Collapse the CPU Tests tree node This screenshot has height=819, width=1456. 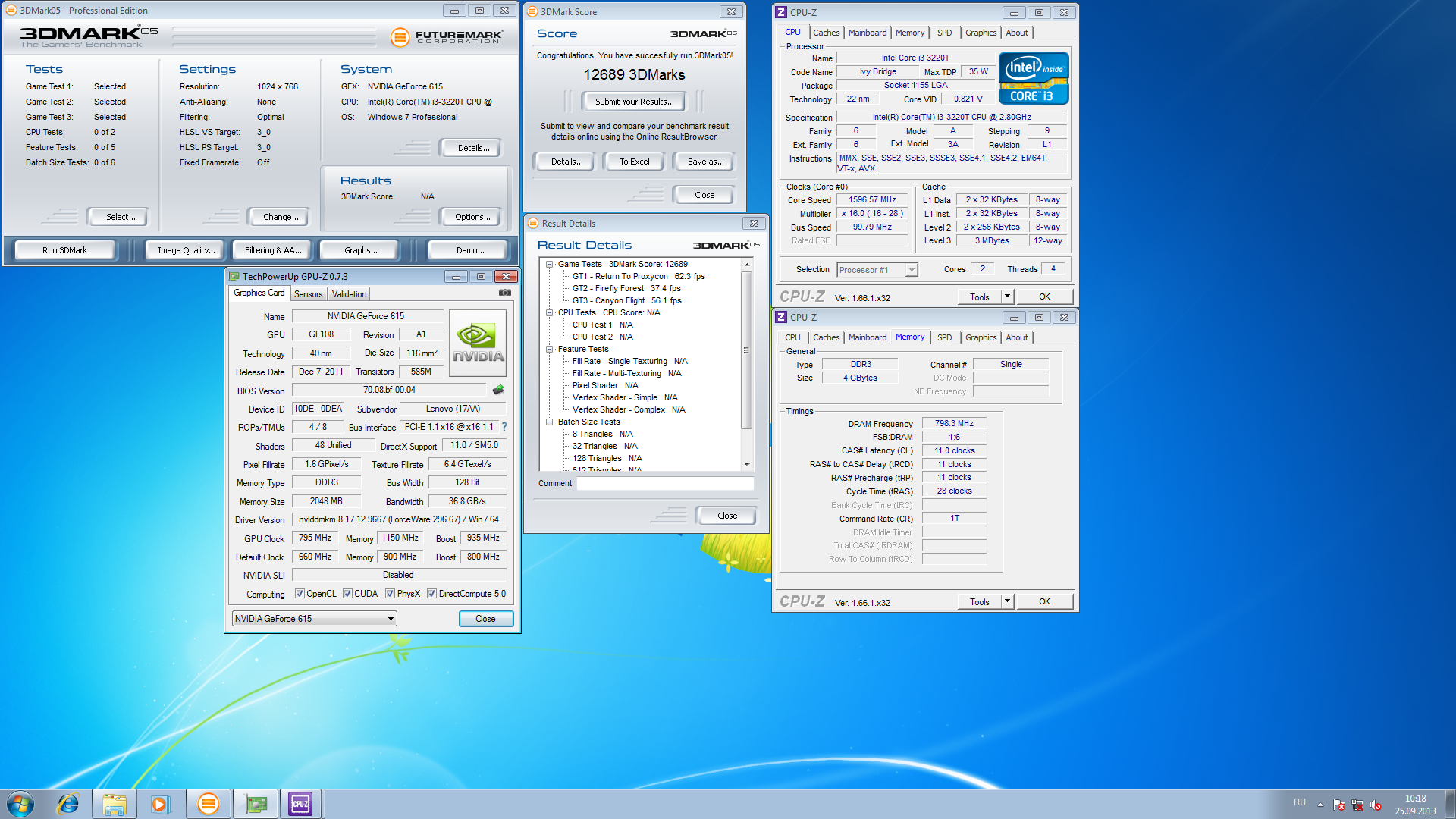pyautogui.click(x=550, y=313)
